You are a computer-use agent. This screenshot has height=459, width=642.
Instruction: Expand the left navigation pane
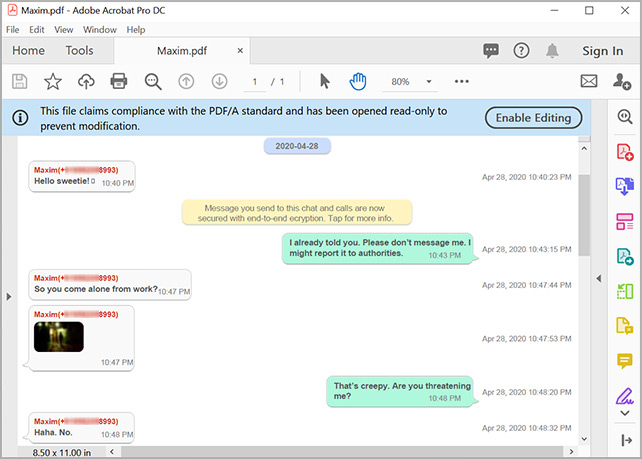(x=8, y=296)
